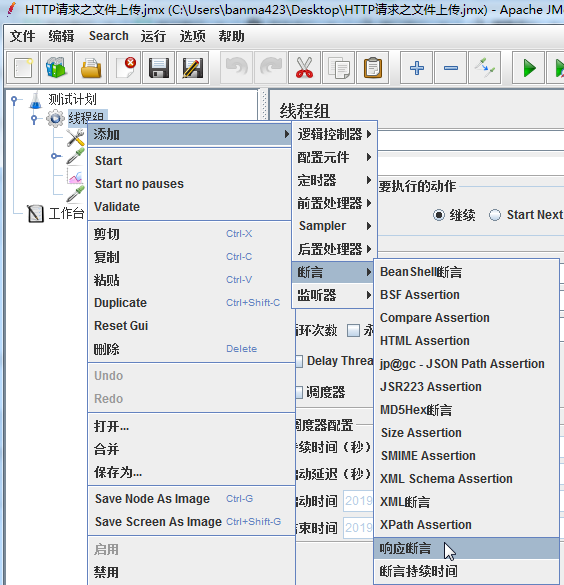
Task: Start the test with the green play icon
Action: click(529, 68)
